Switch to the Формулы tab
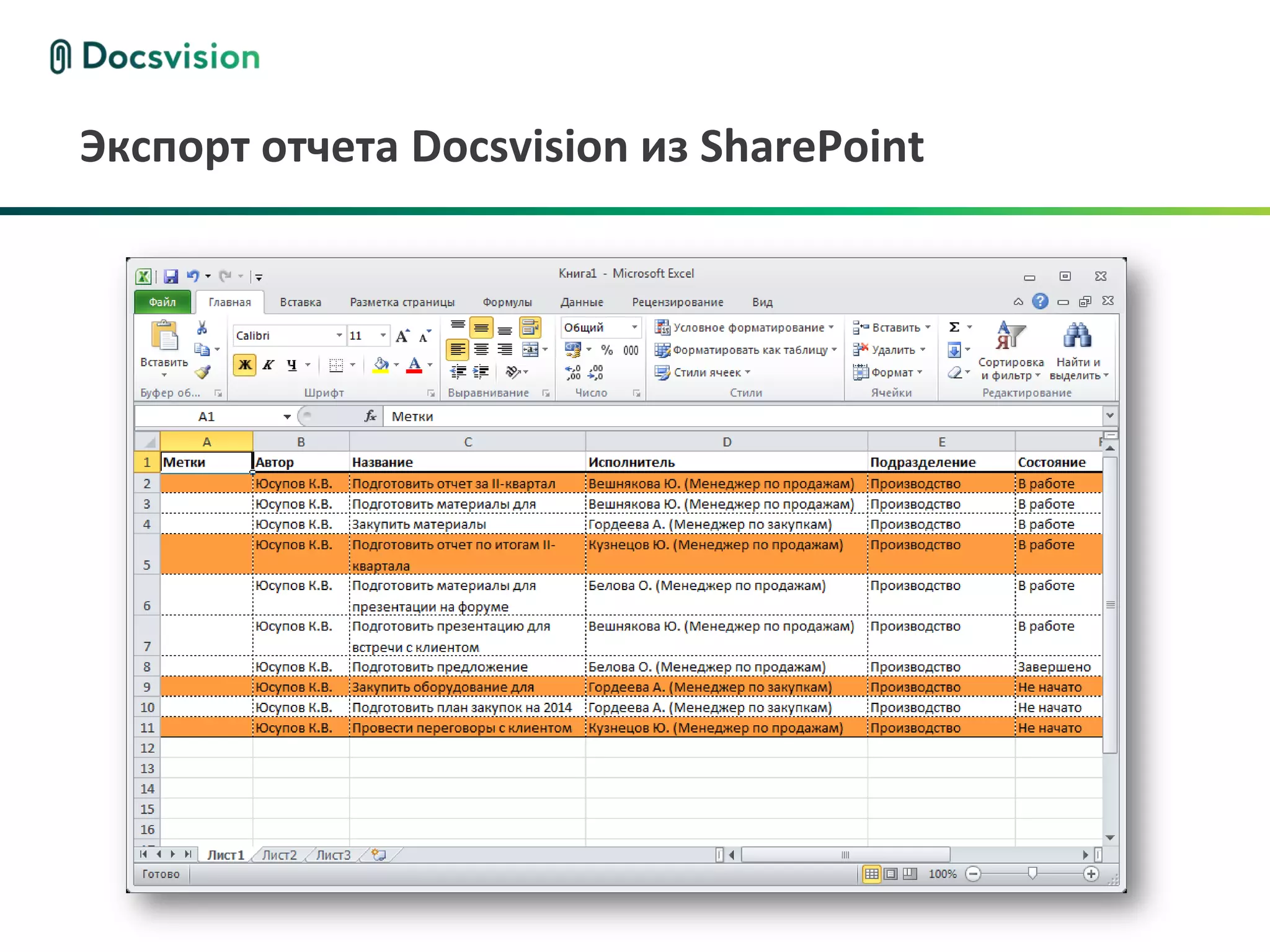The width and height of the screenshot is (1270, 952). pos(507,302)
